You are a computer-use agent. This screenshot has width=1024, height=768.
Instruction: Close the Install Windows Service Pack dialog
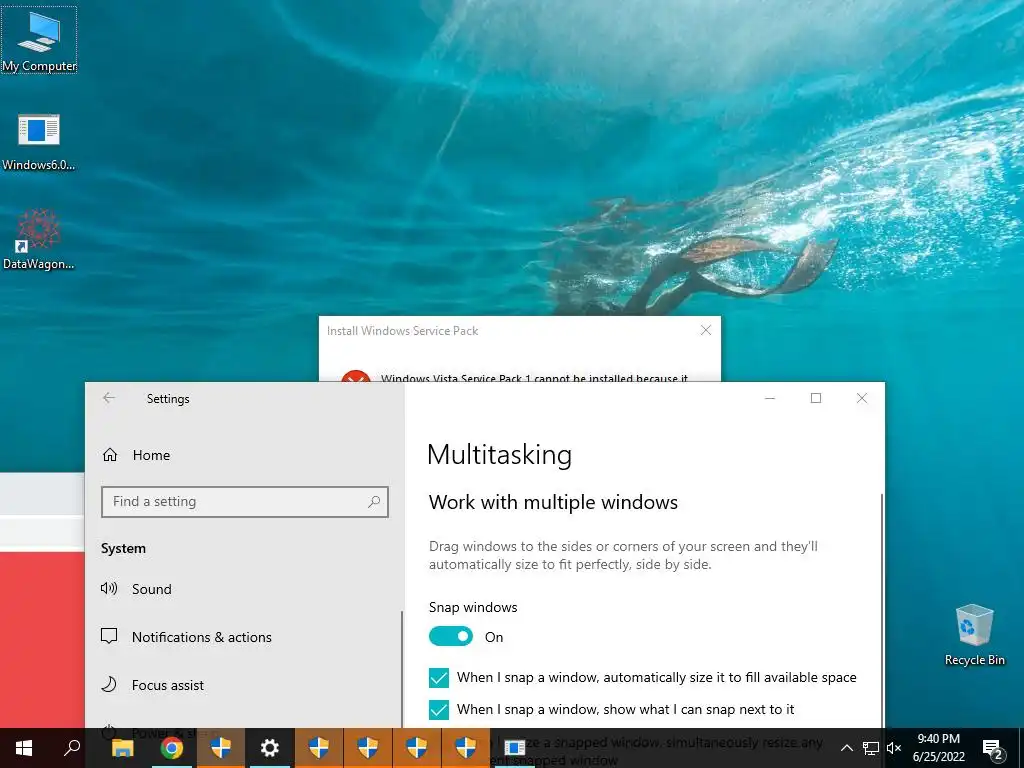706,330
